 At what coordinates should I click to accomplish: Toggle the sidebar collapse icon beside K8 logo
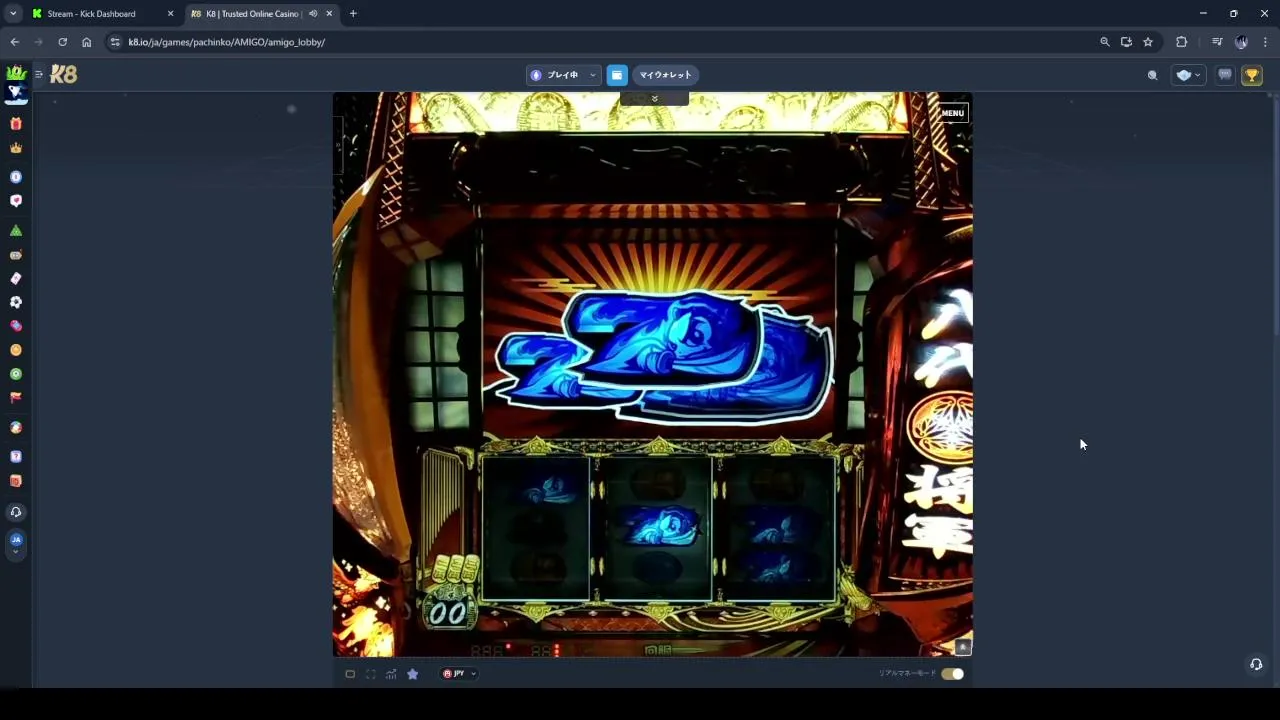click(x=38, y=74)
